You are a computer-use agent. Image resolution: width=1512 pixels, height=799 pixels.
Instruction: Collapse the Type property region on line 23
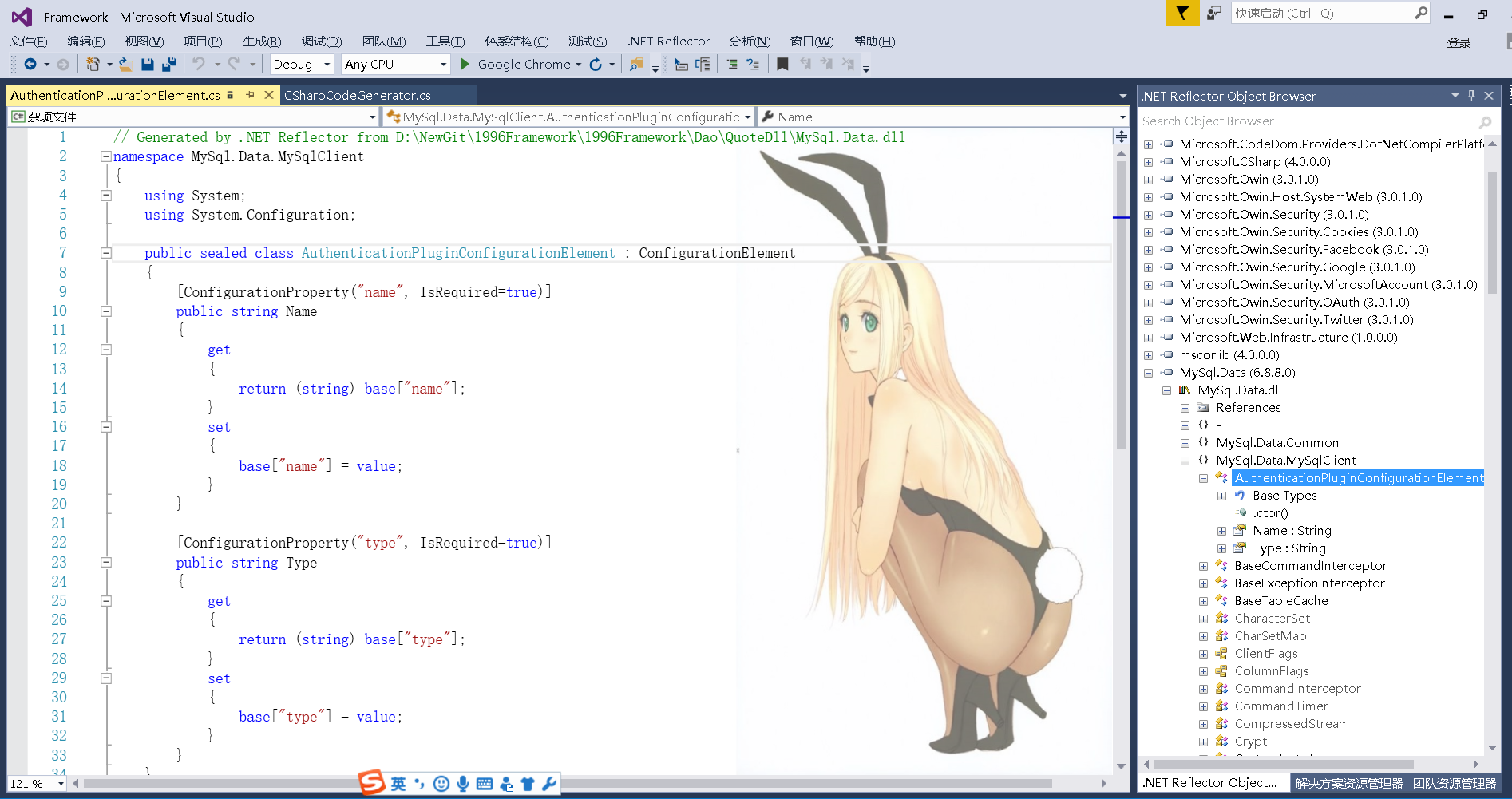[106, 563]
